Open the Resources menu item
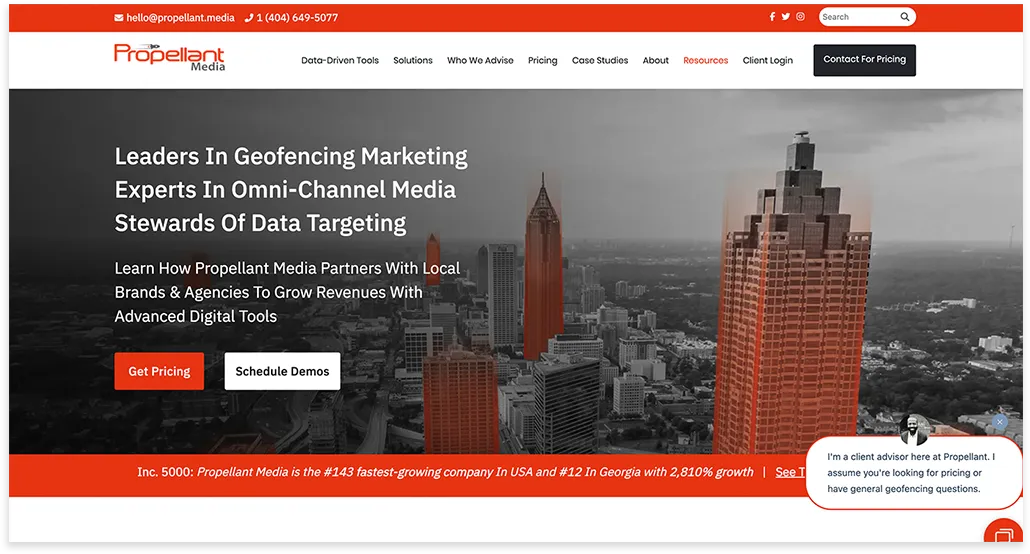1030x554 pixels. pyautogui.click(x=705, y=60)
